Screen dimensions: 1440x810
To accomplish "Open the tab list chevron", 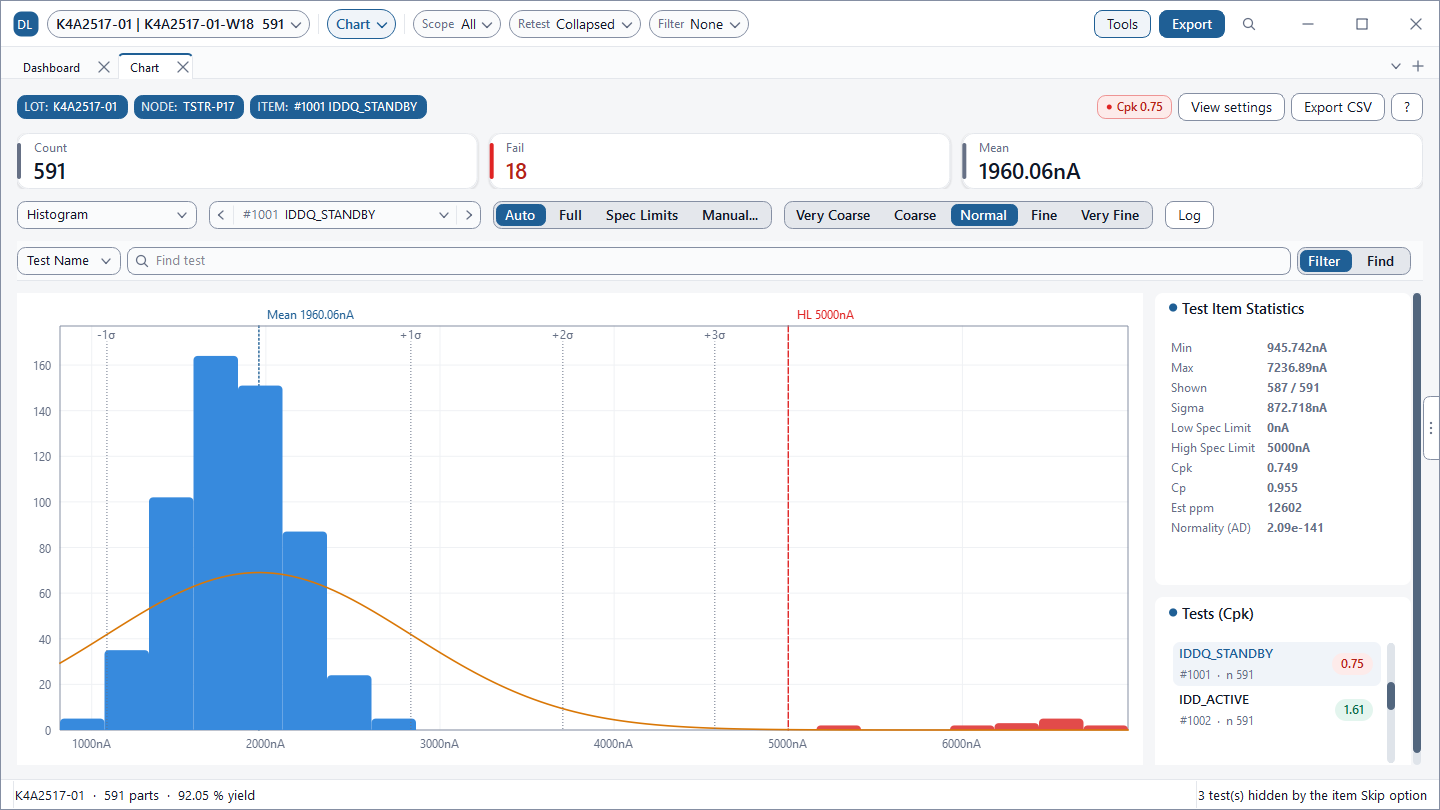I will [1396, 67].
